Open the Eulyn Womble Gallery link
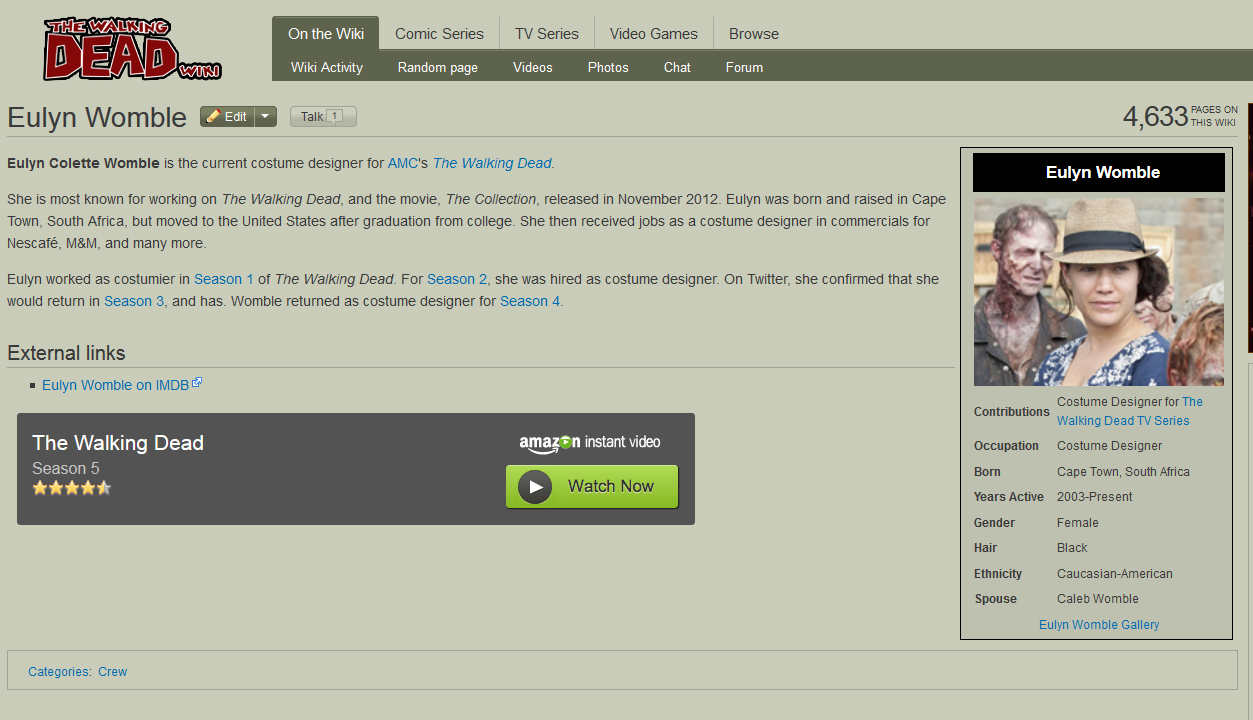The height and width of the screenshot is (720, 1253). [1099, 625]
